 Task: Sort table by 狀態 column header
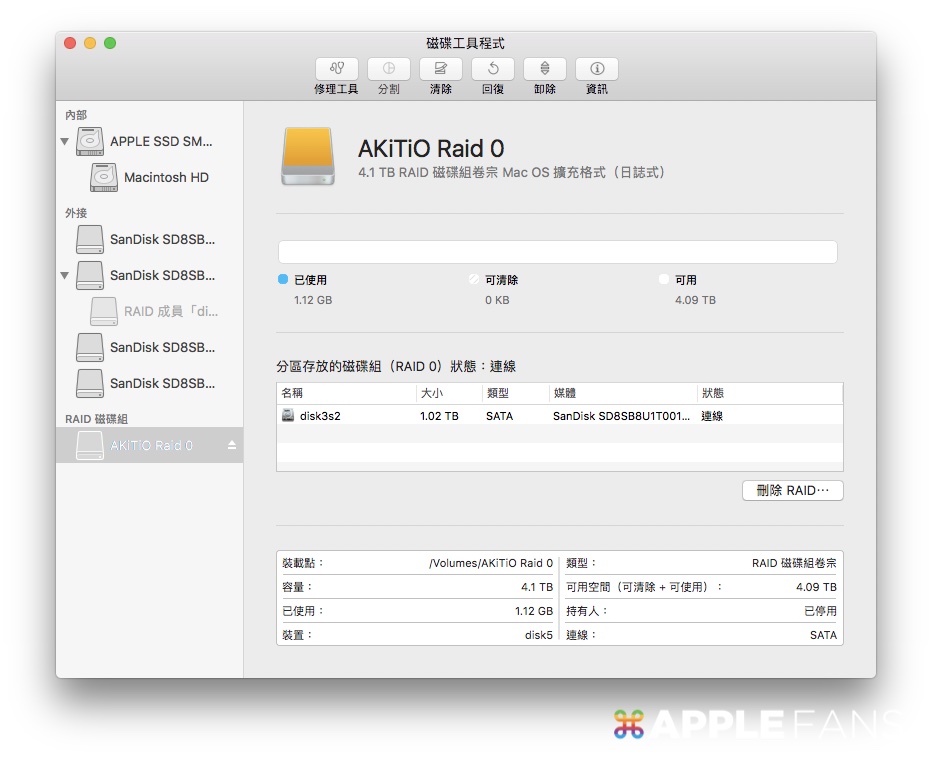point(770,393)
